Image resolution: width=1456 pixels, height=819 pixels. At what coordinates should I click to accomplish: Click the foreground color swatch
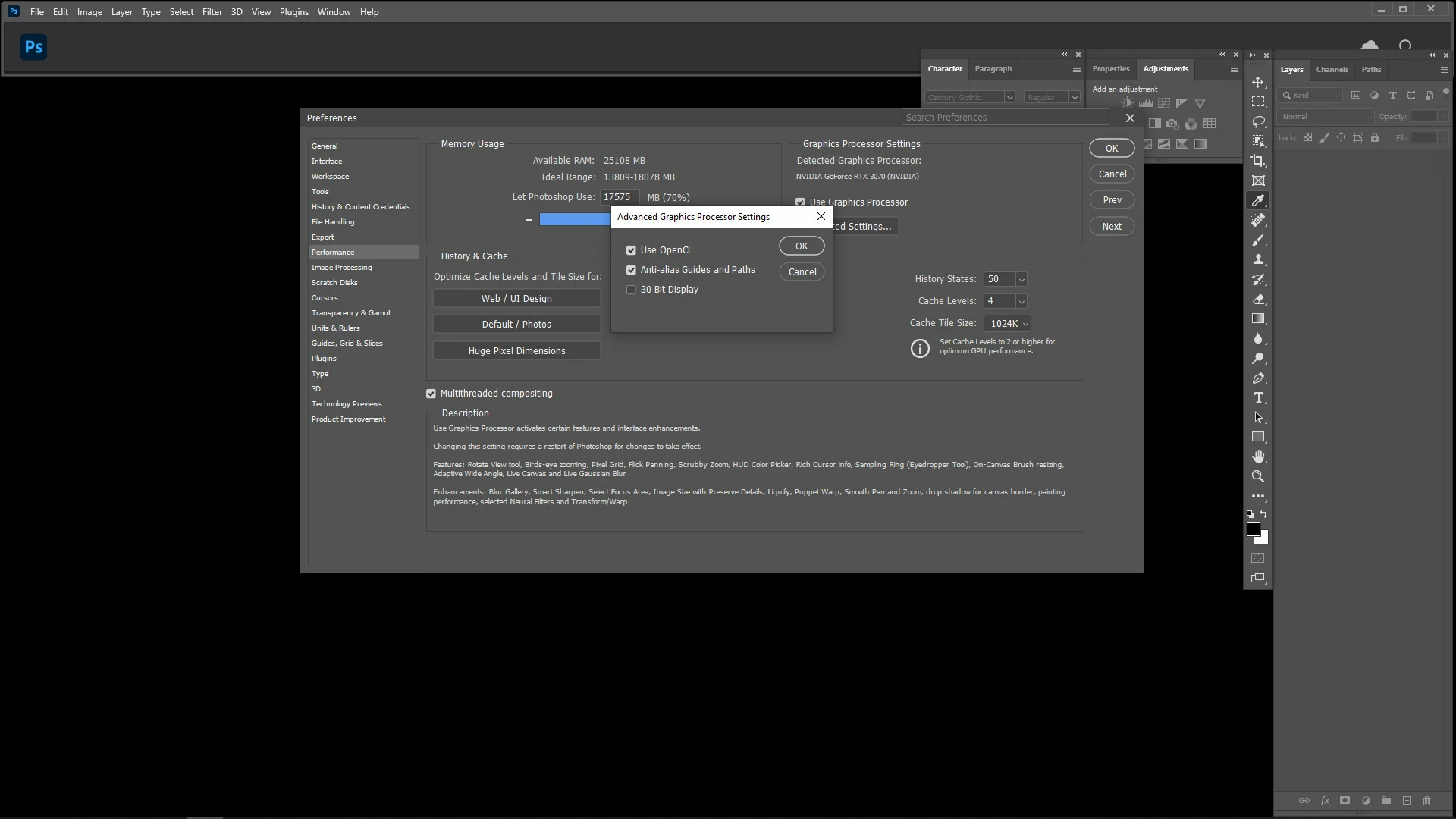tap(1253, 529)
